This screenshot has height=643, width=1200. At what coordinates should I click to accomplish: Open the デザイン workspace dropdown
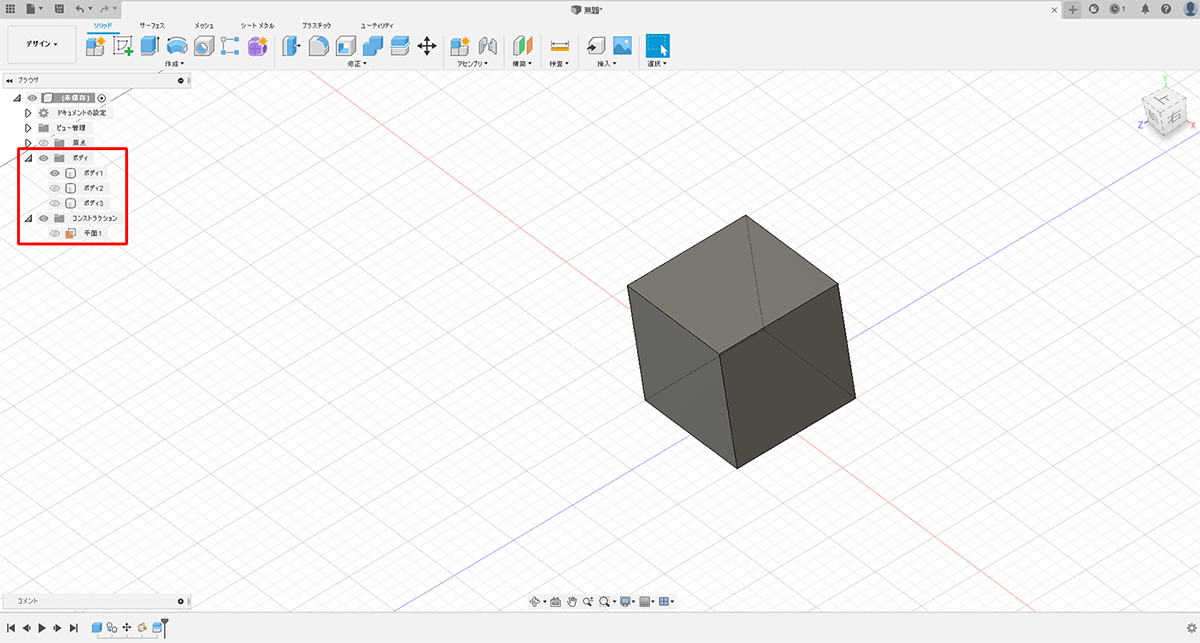(x=42, y=44)
